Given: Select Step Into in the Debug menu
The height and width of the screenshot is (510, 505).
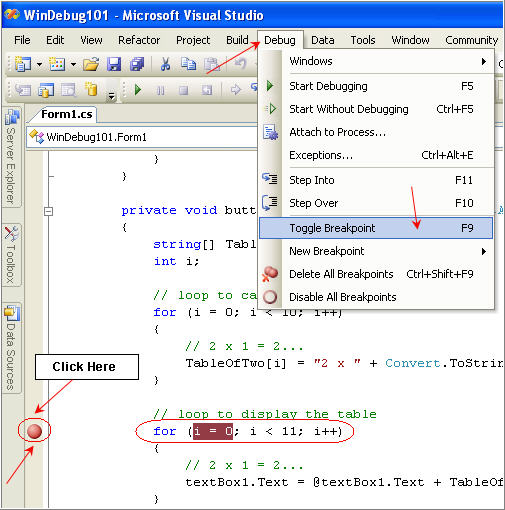Looking at the screenshot, I should pyautogui.click(x=376, y=180).
